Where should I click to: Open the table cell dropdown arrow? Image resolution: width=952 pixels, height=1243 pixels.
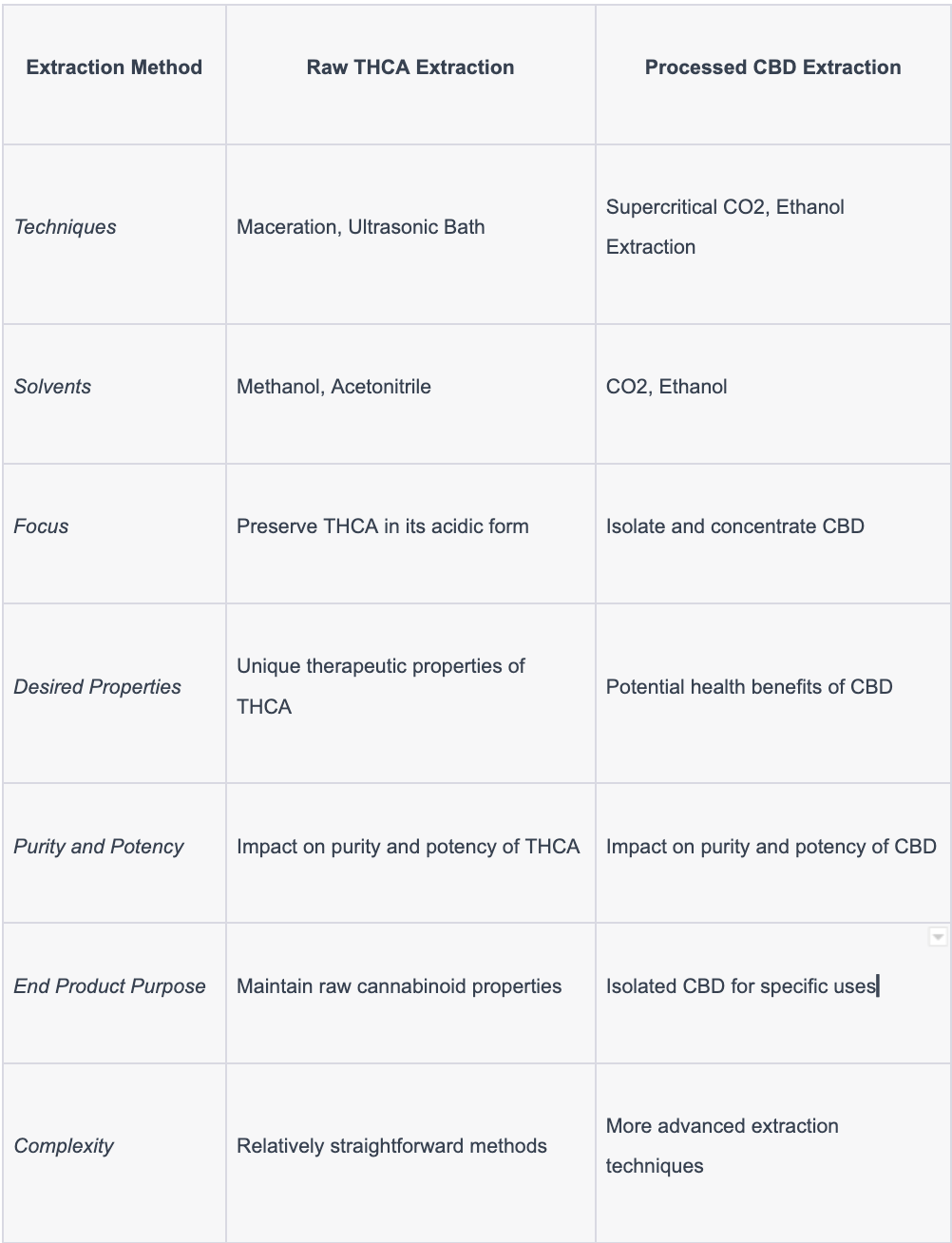(937, 938)
